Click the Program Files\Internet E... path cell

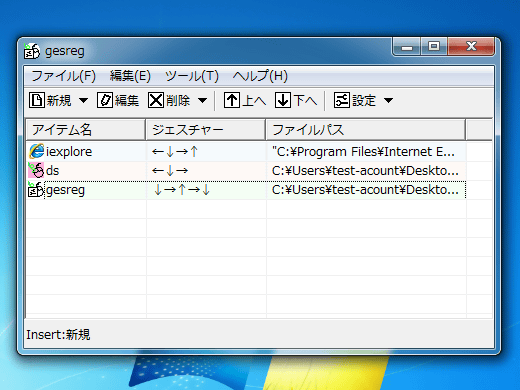pyautogui.click(x=366, y=152)
